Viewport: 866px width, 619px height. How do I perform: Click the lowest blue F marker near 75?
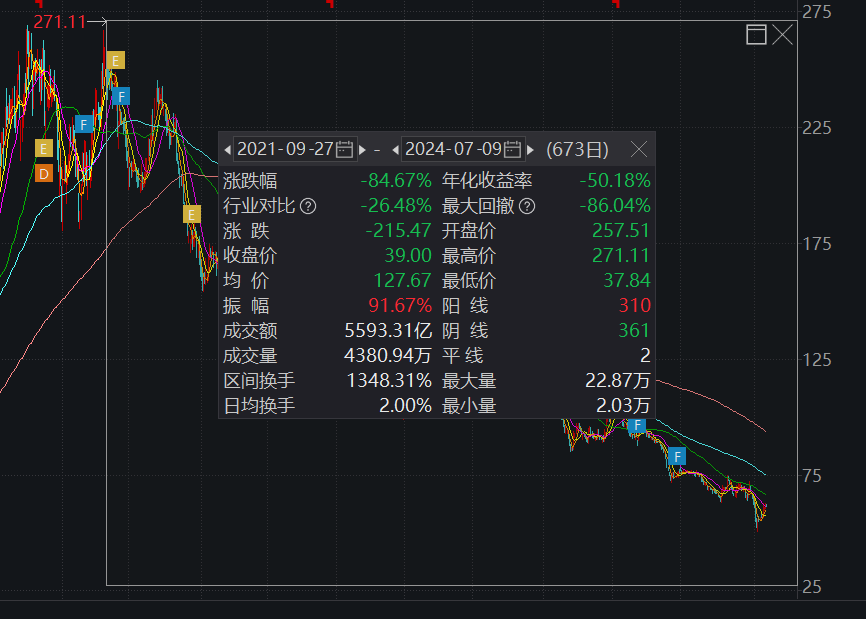(678, 457)
